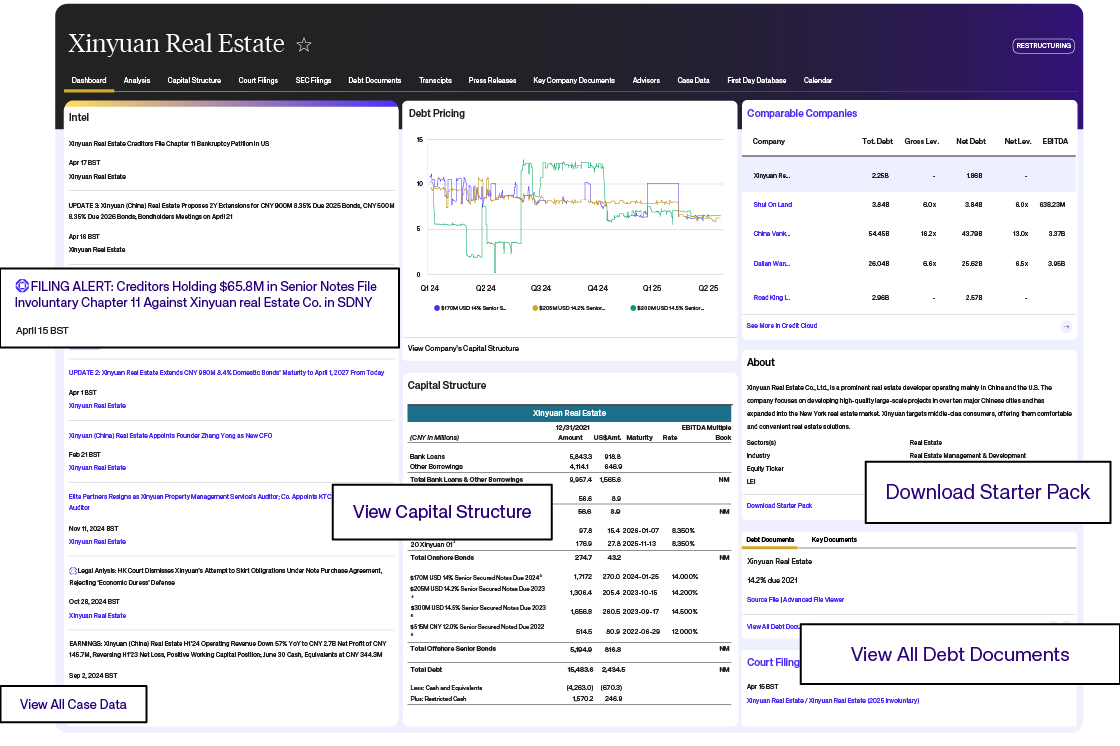Open the SEC Filings tab
1120x746 pixels.
[x=313, y=80]
